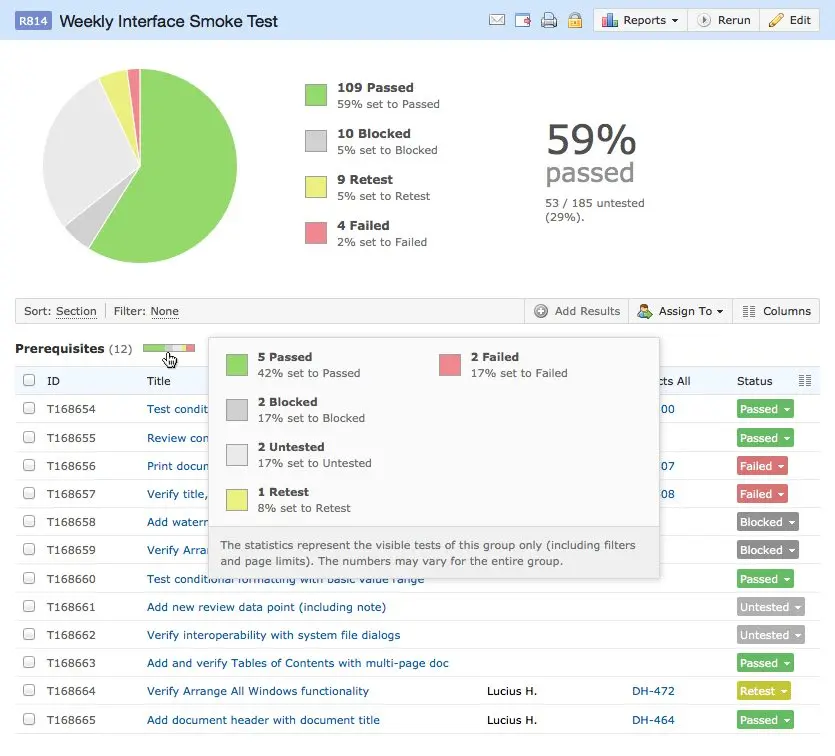835x756 pixels.
Task: Click the export run icon
Action: [522, 20]
